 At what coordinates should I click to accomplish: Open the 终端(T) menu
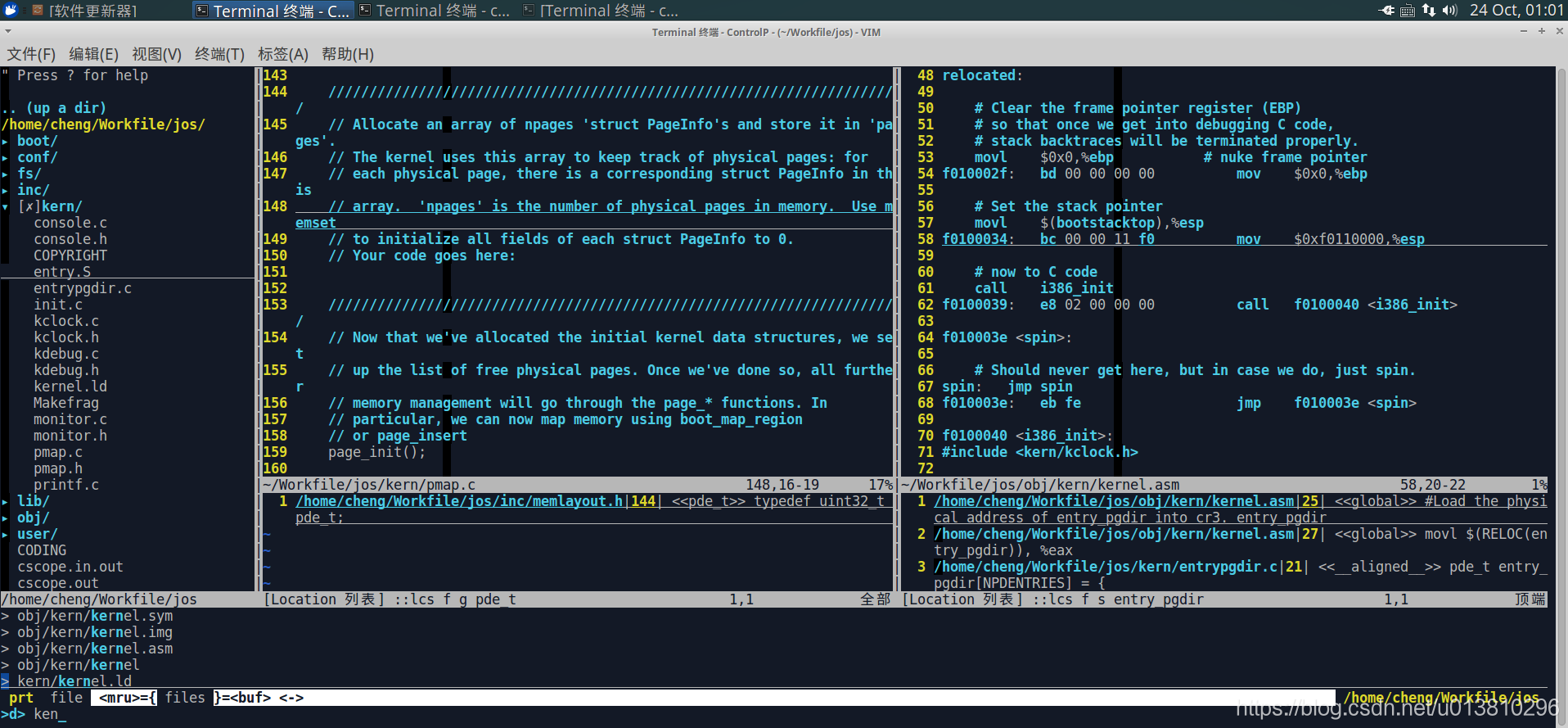[x=219, y=54]
